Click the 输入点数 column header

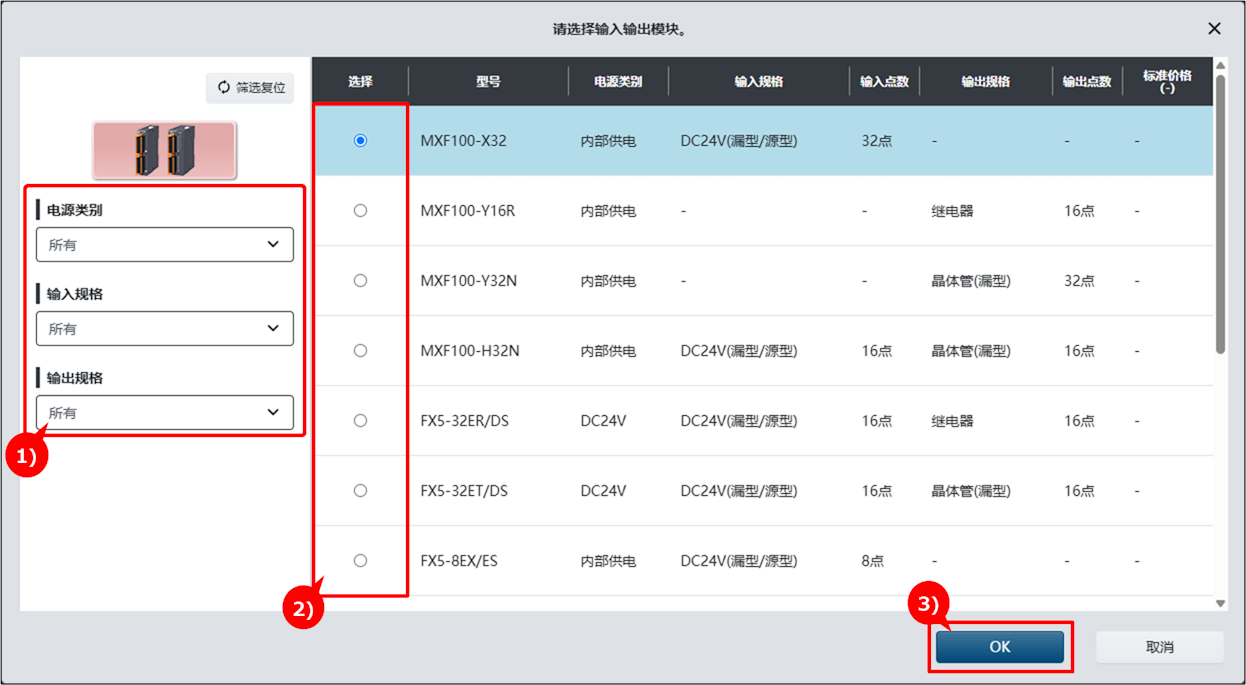point(884,82)
